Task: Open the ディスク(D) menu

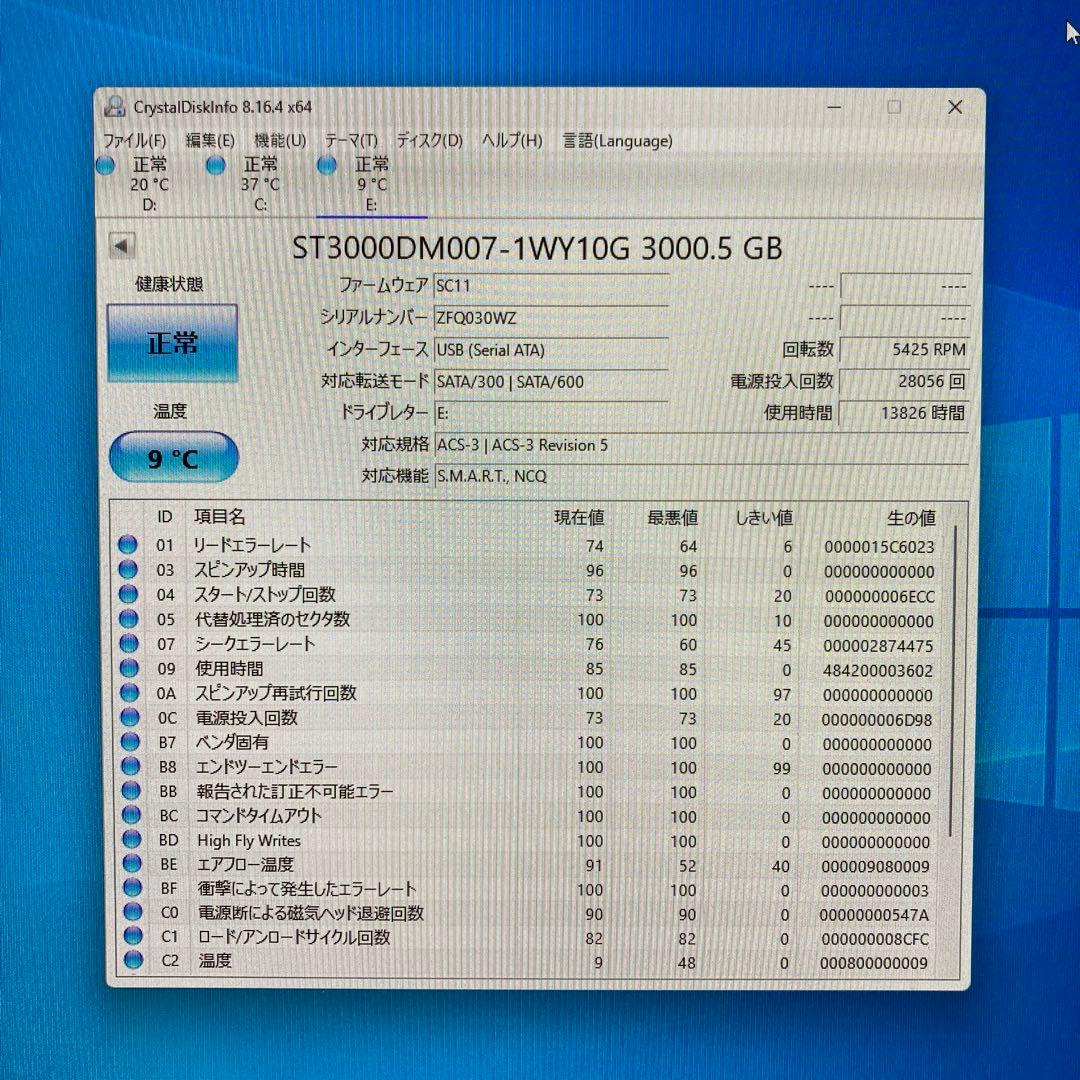Action: [x=429, y=141]
